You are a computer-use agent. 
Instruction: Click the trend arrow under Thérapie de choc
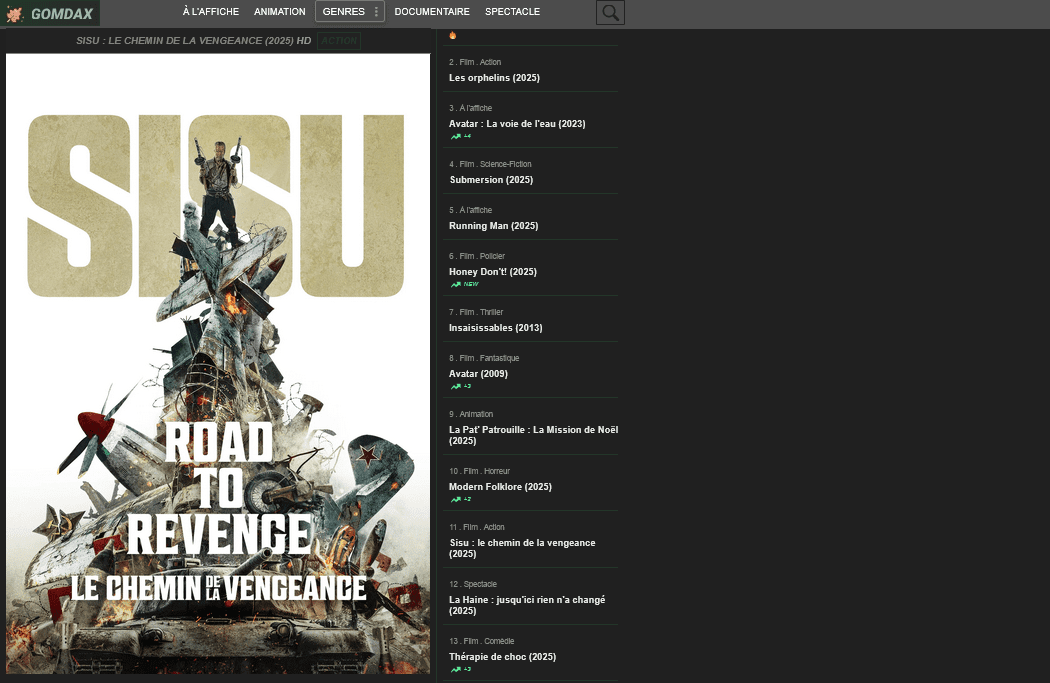click(x=456, y=669)
